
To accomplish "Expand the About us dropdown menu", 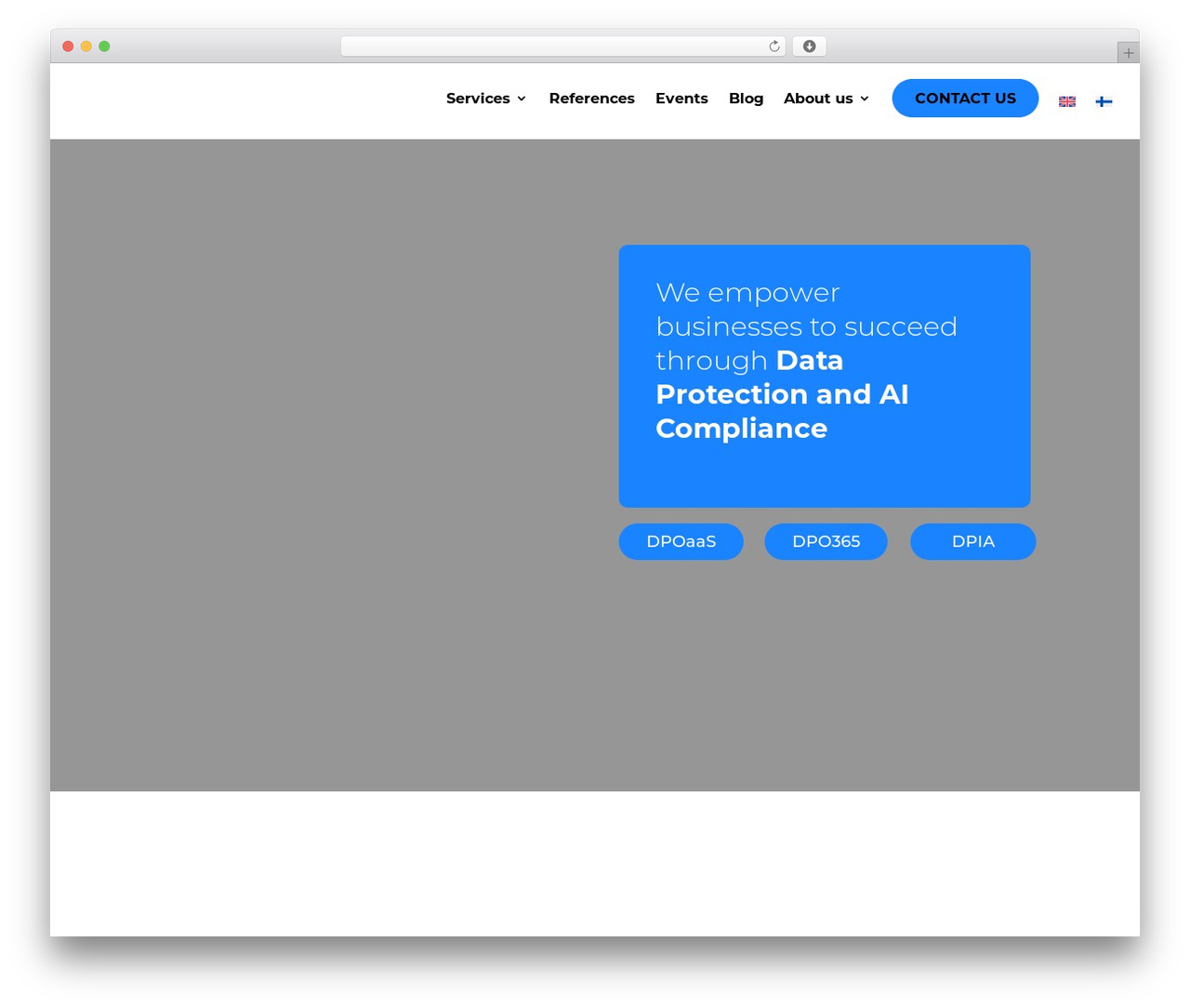I will [826, 99].
